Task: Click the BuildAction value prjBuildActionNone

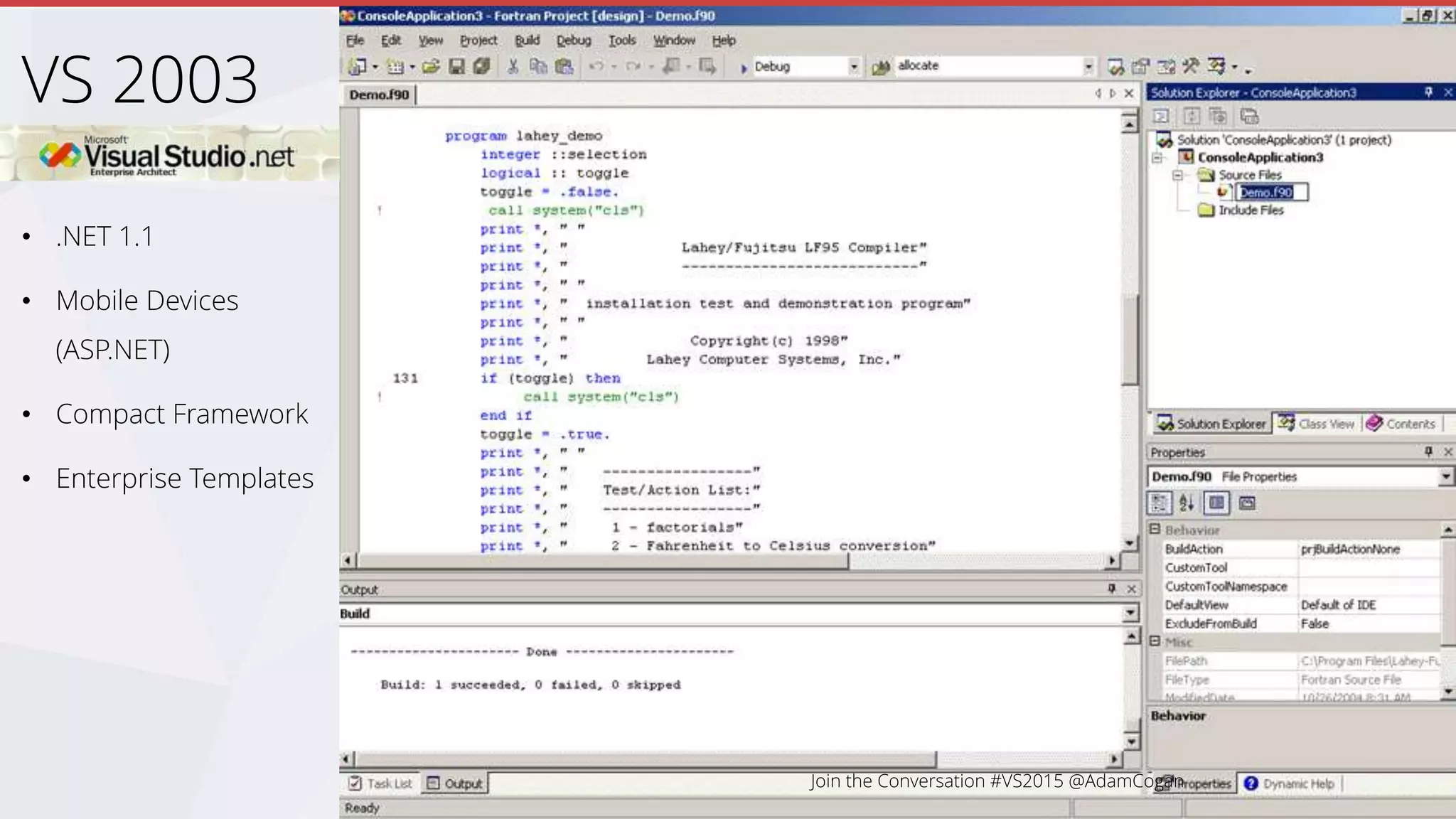Action: 1369,549
